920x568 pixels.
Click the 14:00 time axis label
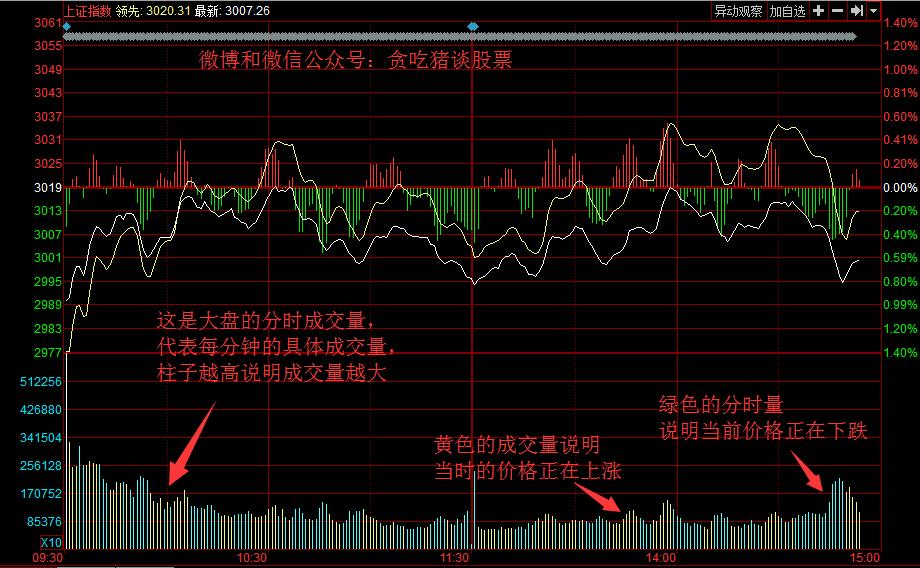coord(661,557)
